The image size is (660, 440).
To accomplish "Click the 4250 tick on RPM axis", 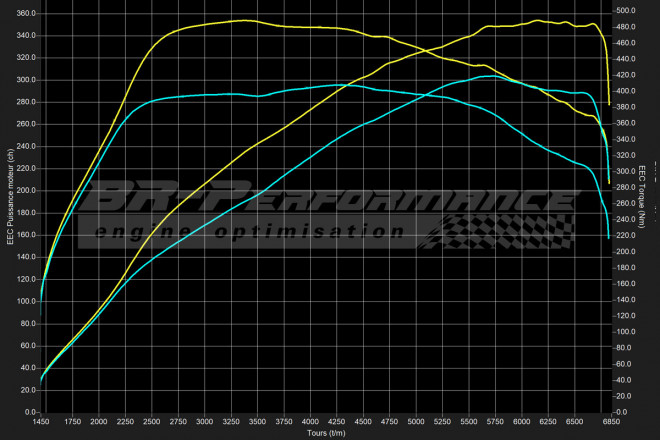I will click(x=336, y=422).
